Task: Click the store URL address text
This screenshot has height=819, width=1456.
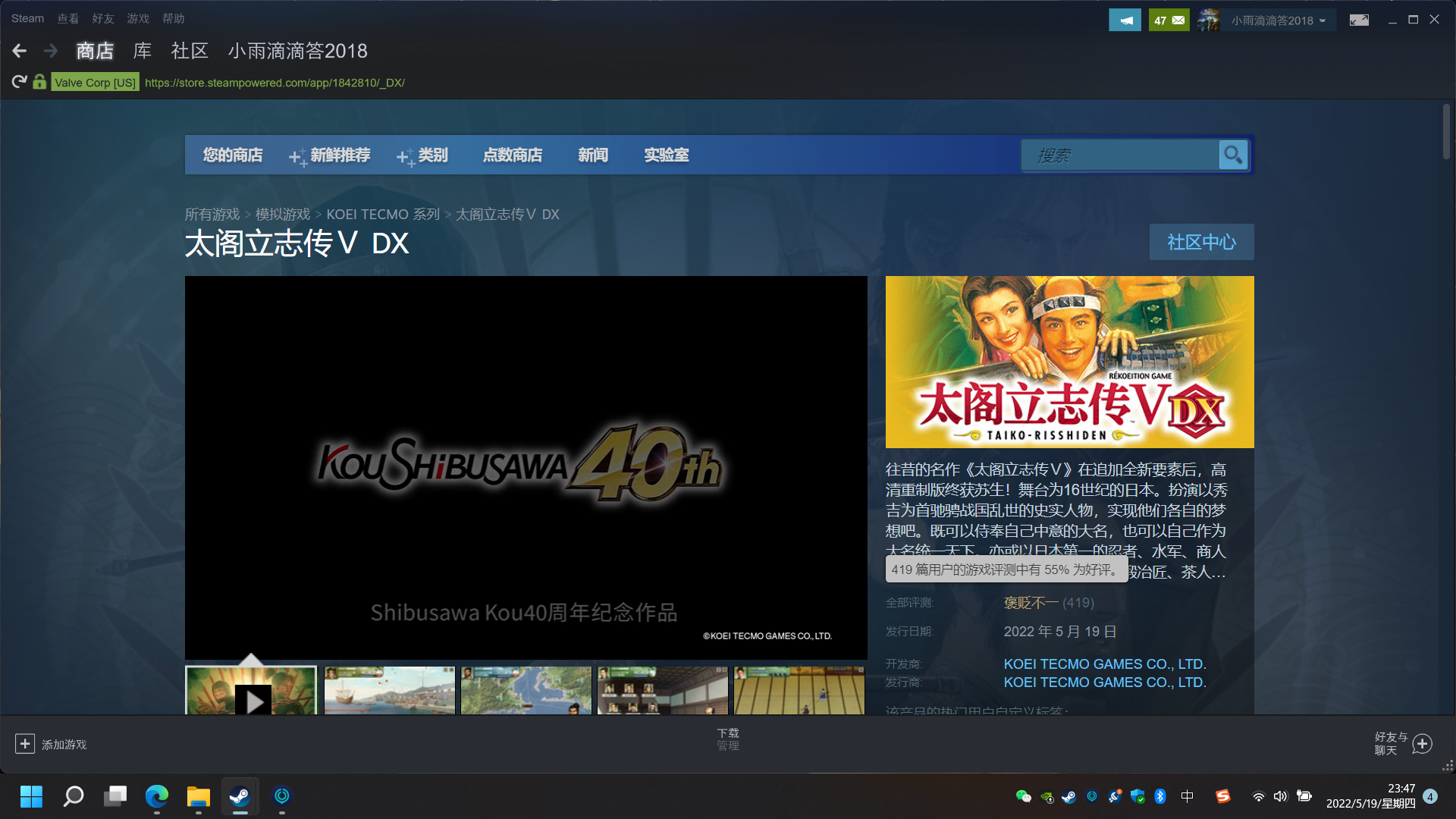Action: point(275,83)
